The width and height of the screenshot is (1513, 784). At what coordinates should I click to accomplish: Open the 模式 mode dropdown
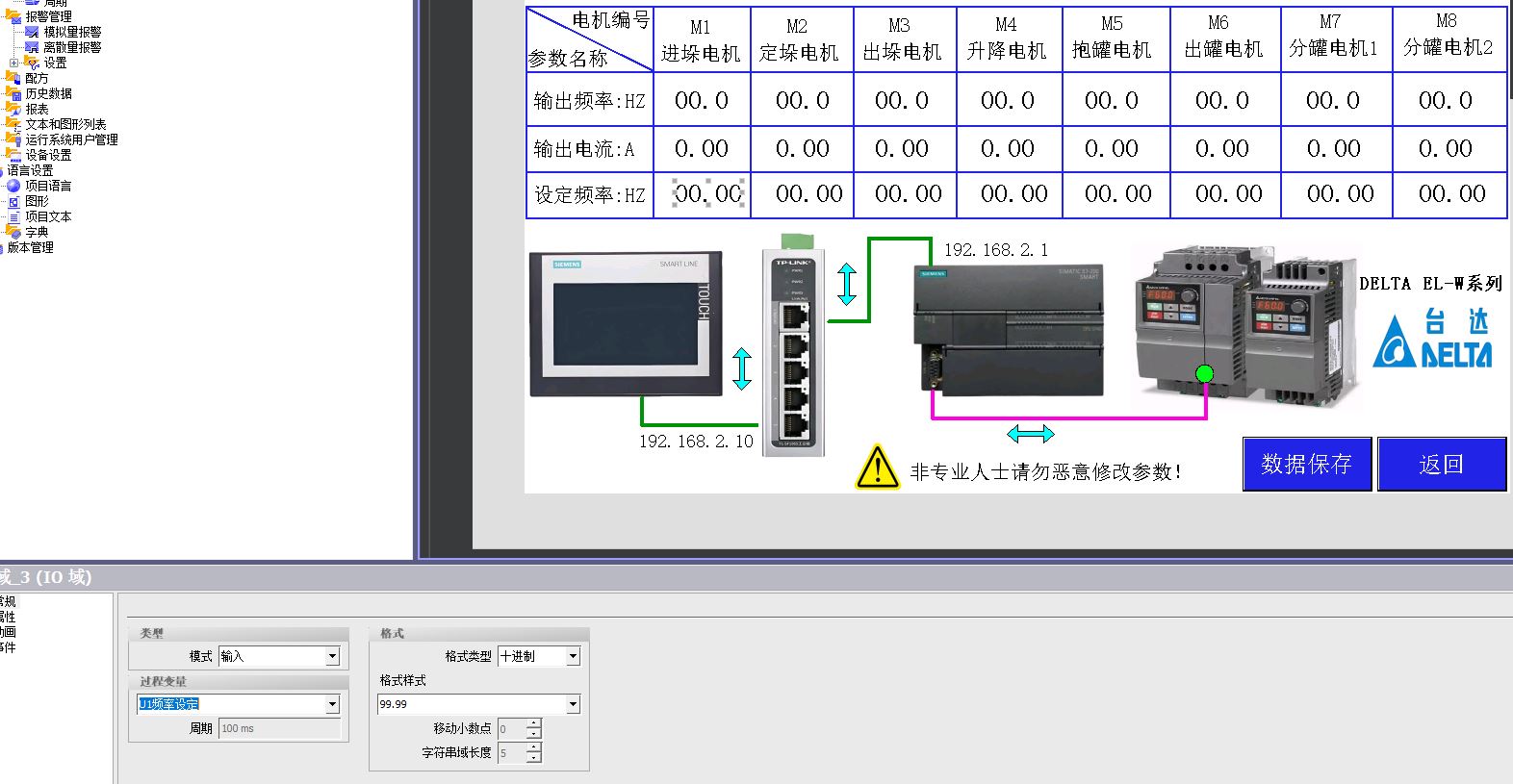click(332, 656)
